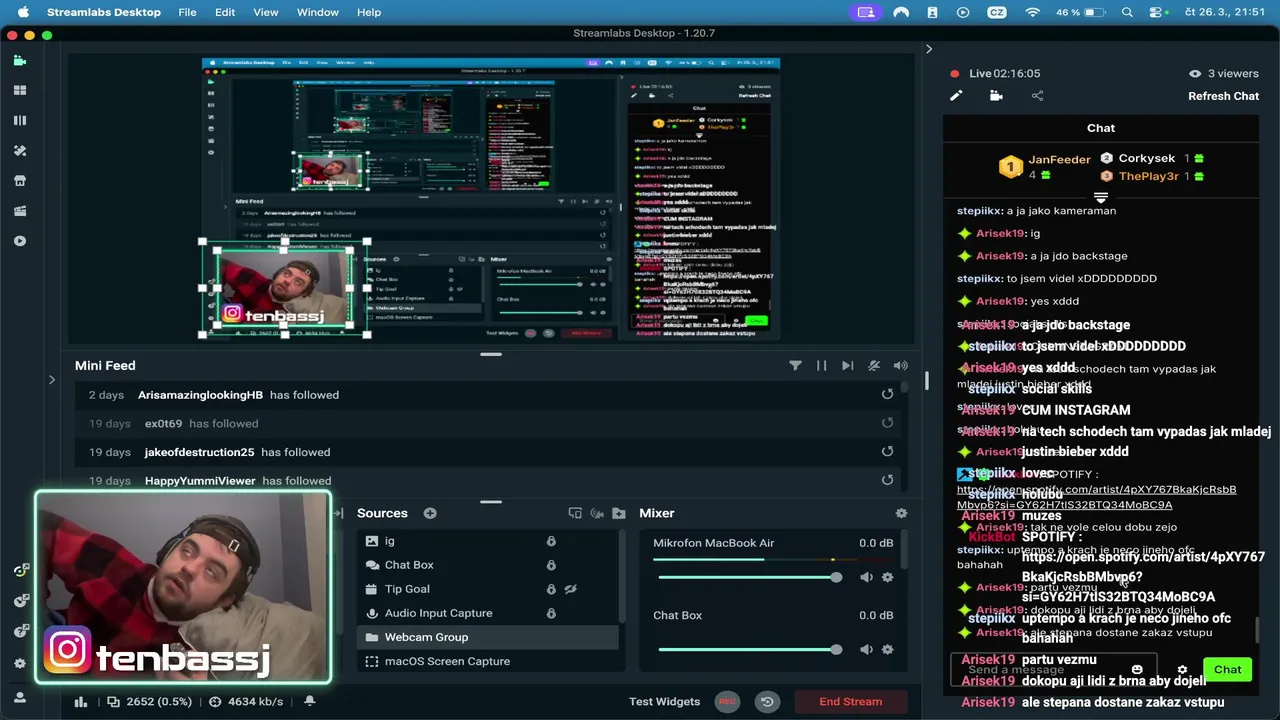Open Mikrofon MacBook Air source settings gear
The width and height of the screenshot is (1280, 720).
887,577
